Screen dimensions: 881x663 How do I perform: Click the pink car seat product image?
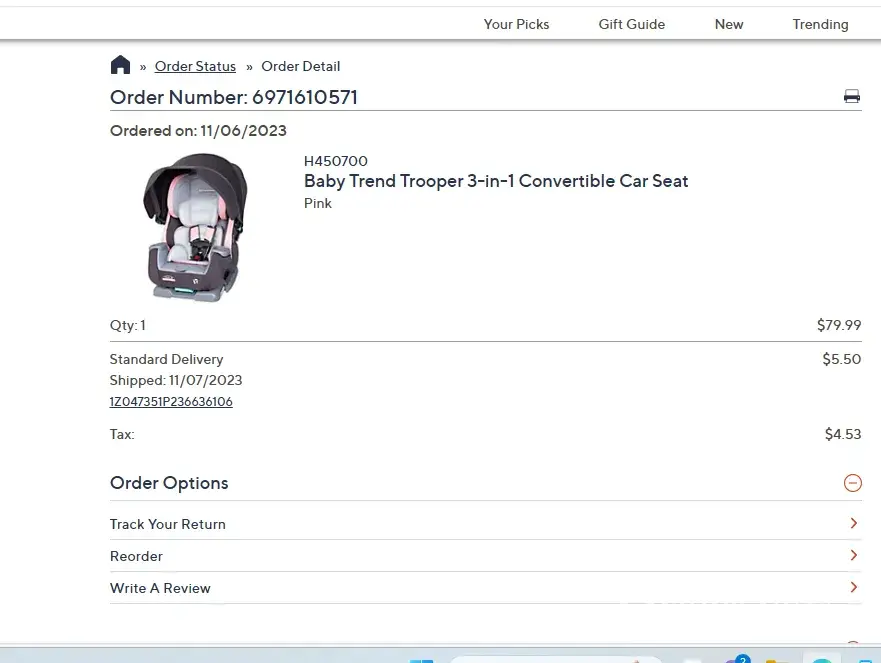click(x=196, y=228)
